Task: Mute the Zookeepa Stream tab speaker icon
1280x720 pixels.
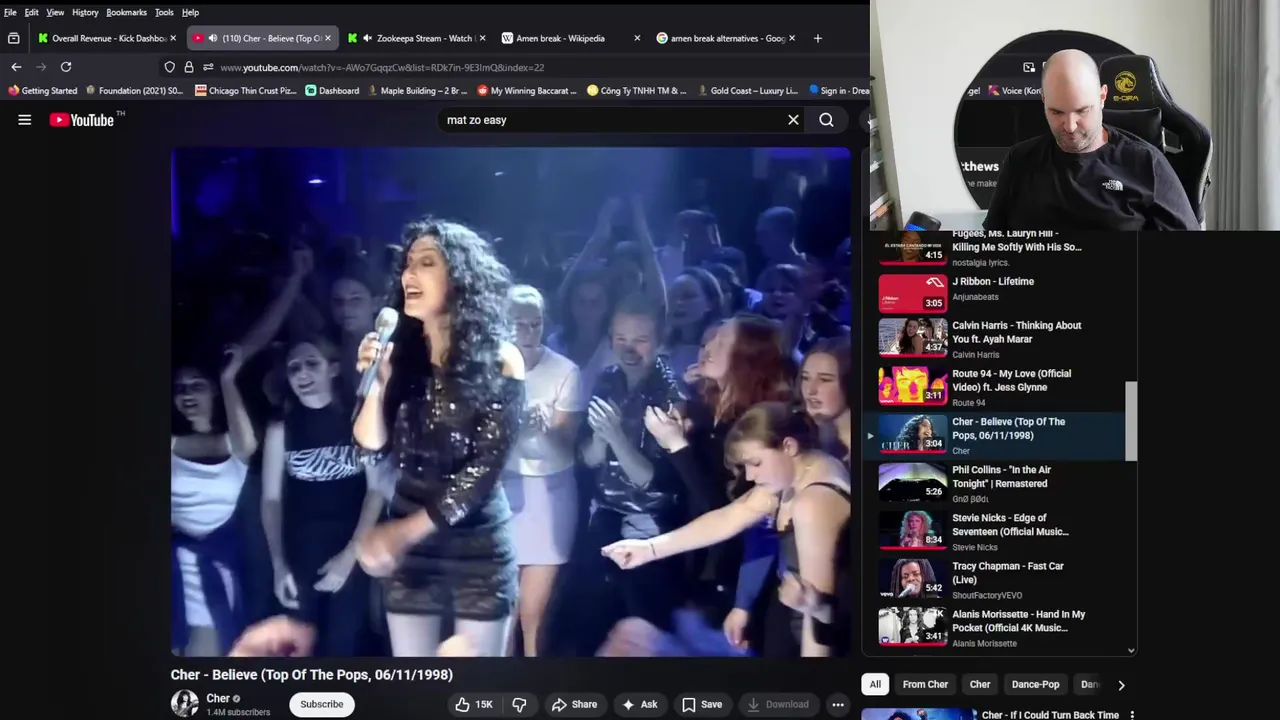Action: point(367,38)
